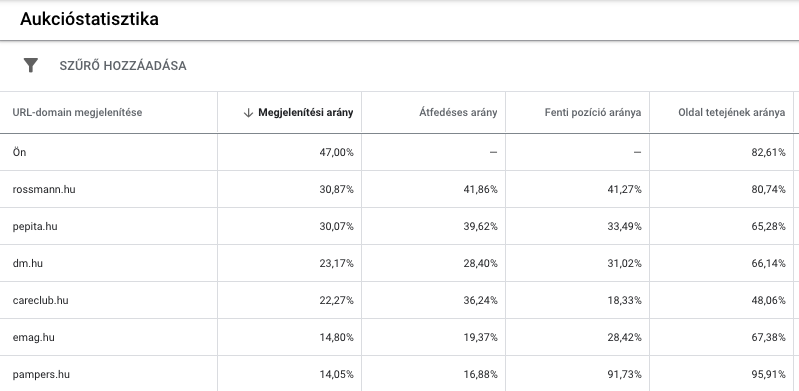Click rossmann.hu 41,86% overlap rate value
The image size is (799, 391).
pyautogui.click(x=481, y=190)
